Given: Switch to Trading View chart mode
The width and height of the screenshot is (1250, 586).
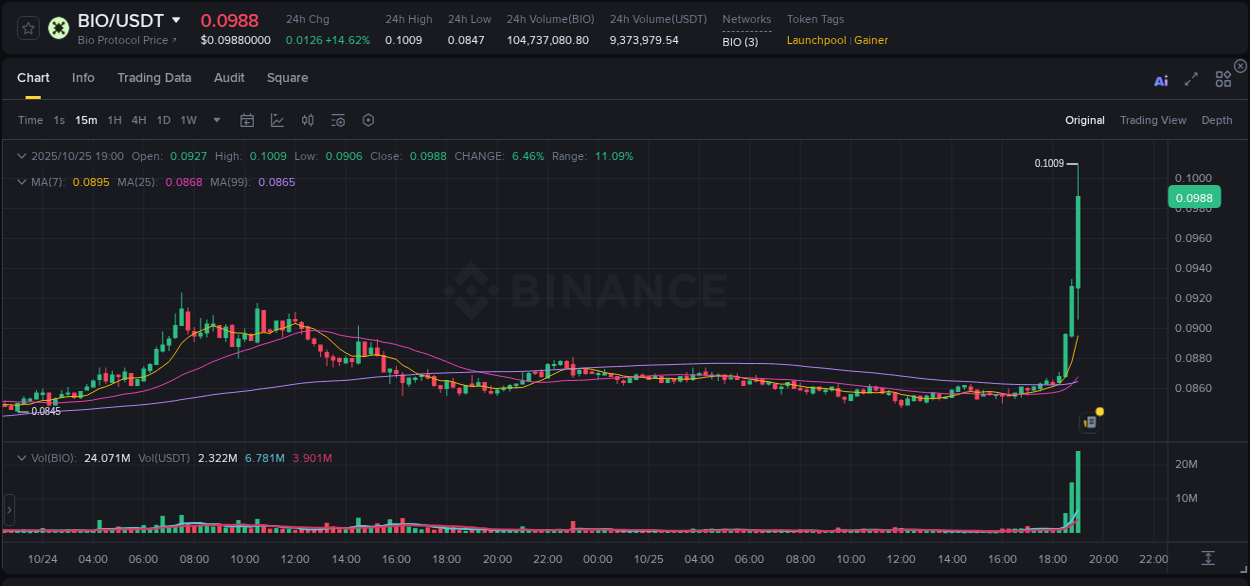Looking at the screenshot, I should tap(1153, 120).
